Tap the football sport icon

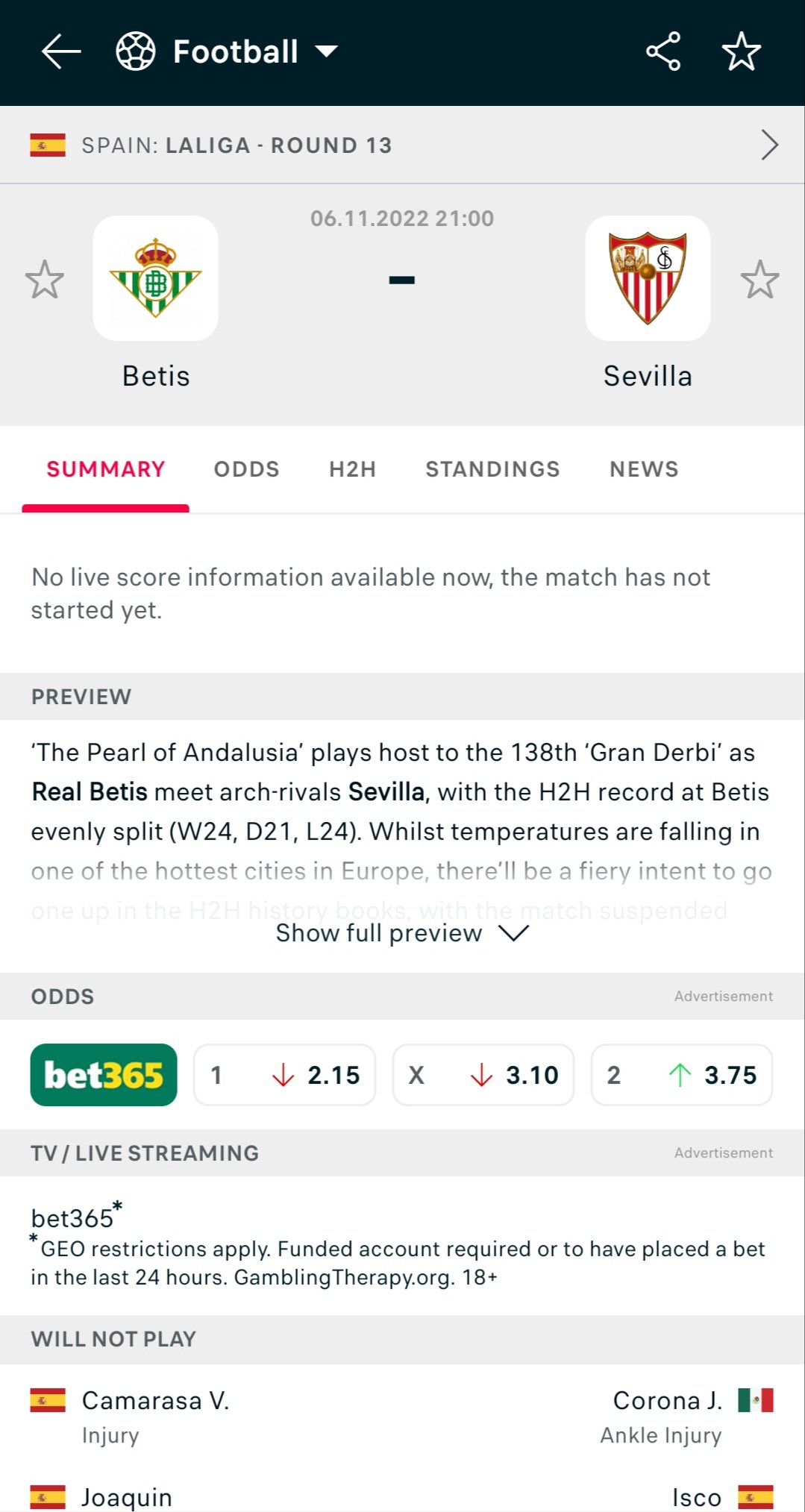pyautogui.click(x=136, y=51)
